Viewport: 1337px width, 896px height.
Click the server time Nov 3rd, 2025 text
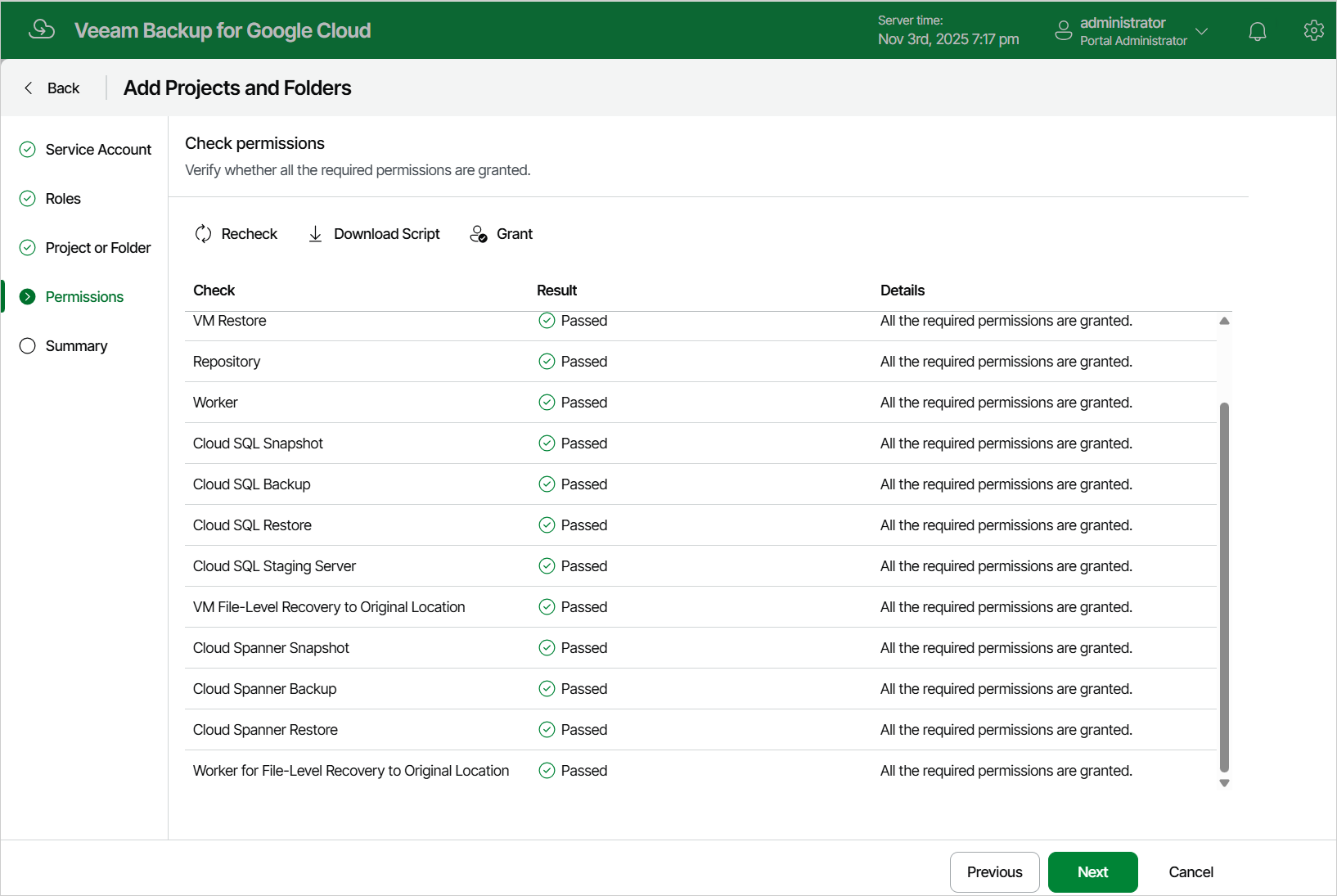click(x=948, y=39)
